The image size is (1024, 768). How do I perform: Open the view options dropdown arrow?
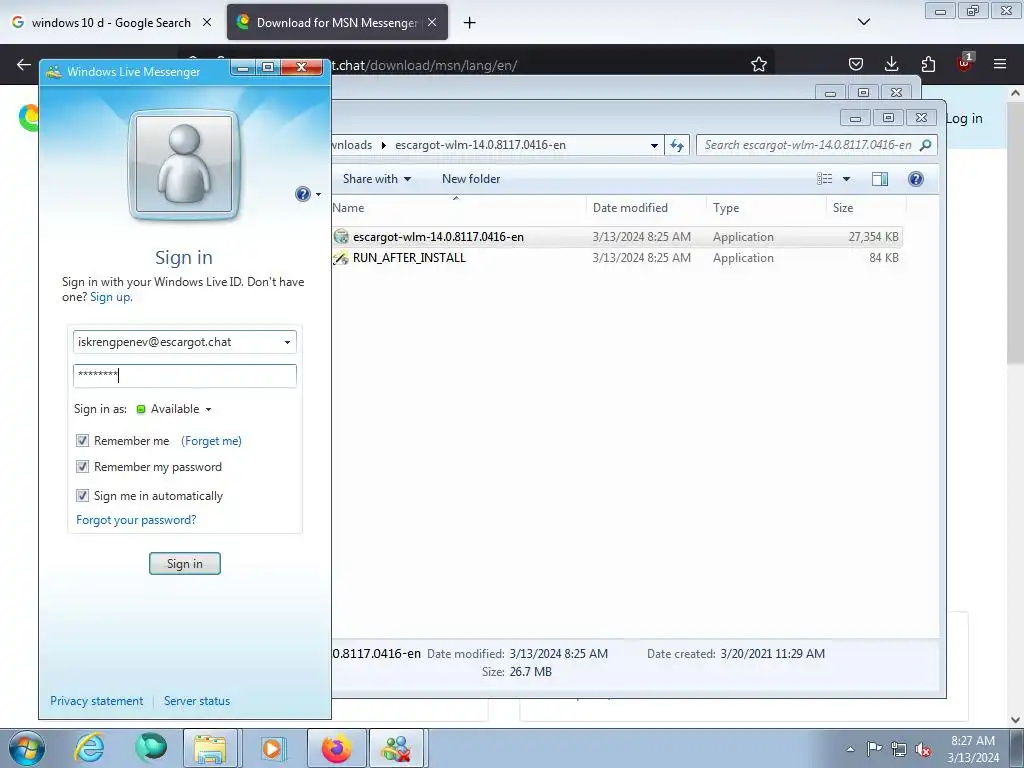pyautogui.click(x=846, y=179)
